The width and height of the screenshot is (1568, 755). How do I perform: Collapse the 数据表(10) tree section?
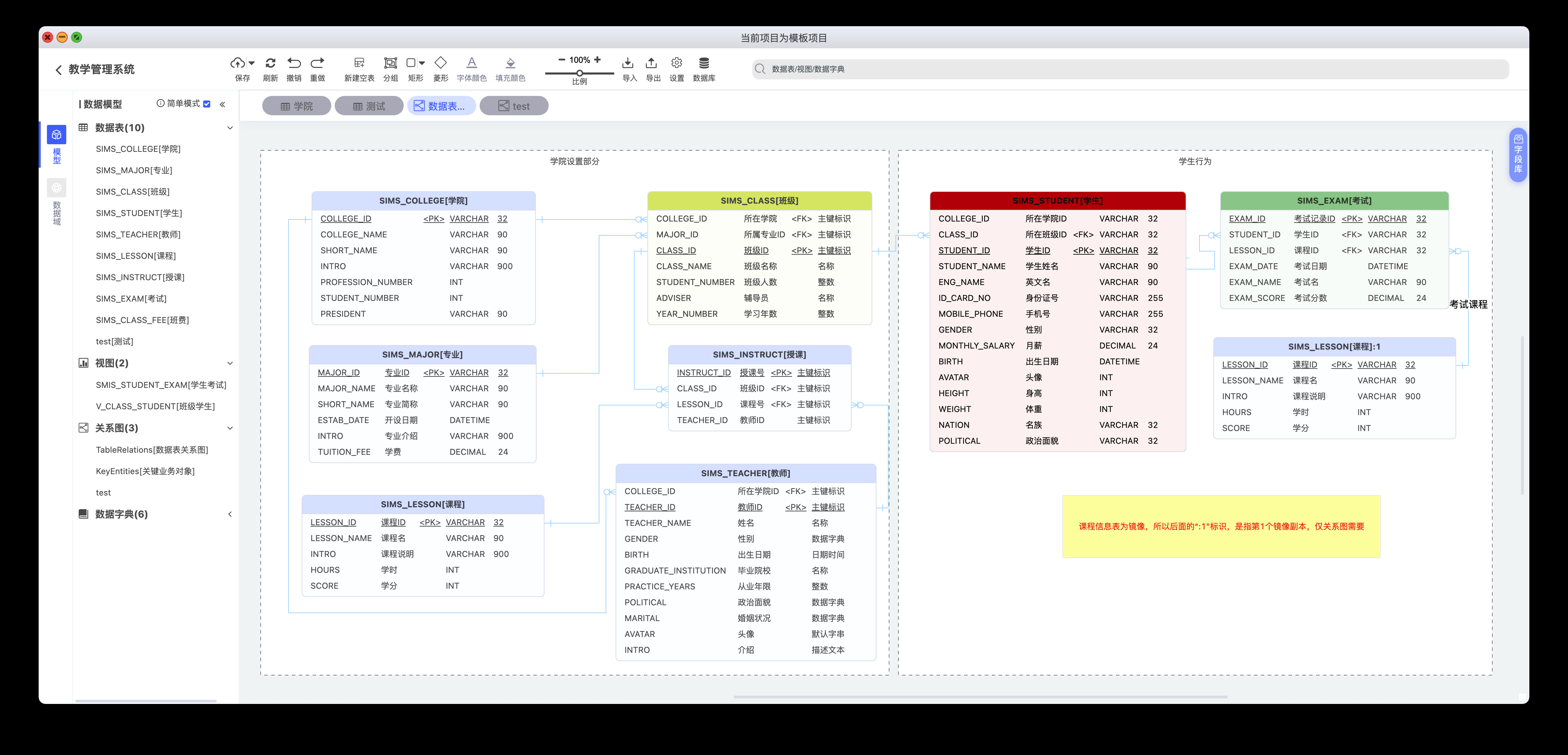[230, 128]
